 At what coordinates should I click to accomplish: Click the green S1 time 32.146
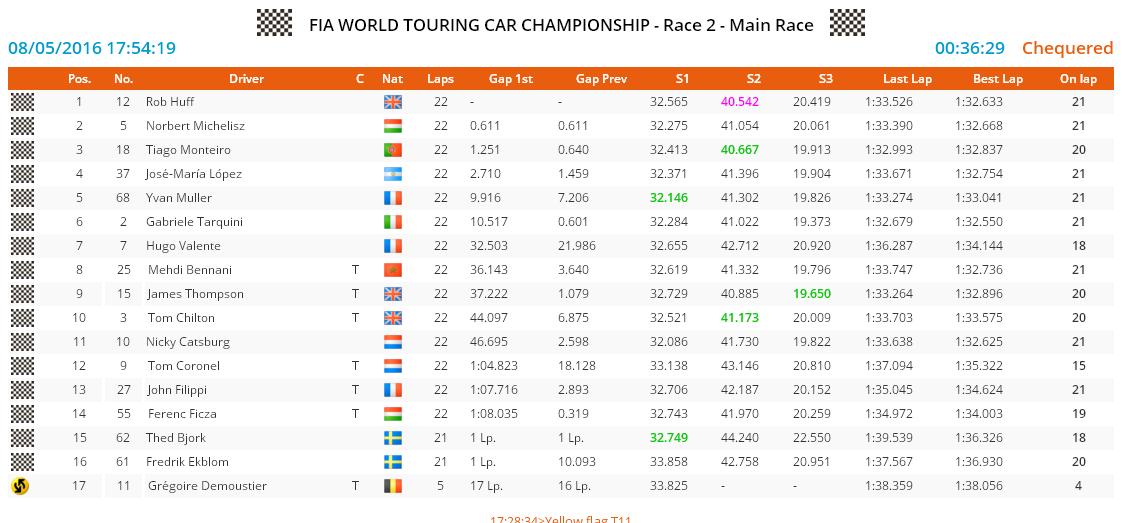pyautogui.click(x=668, y=197)
